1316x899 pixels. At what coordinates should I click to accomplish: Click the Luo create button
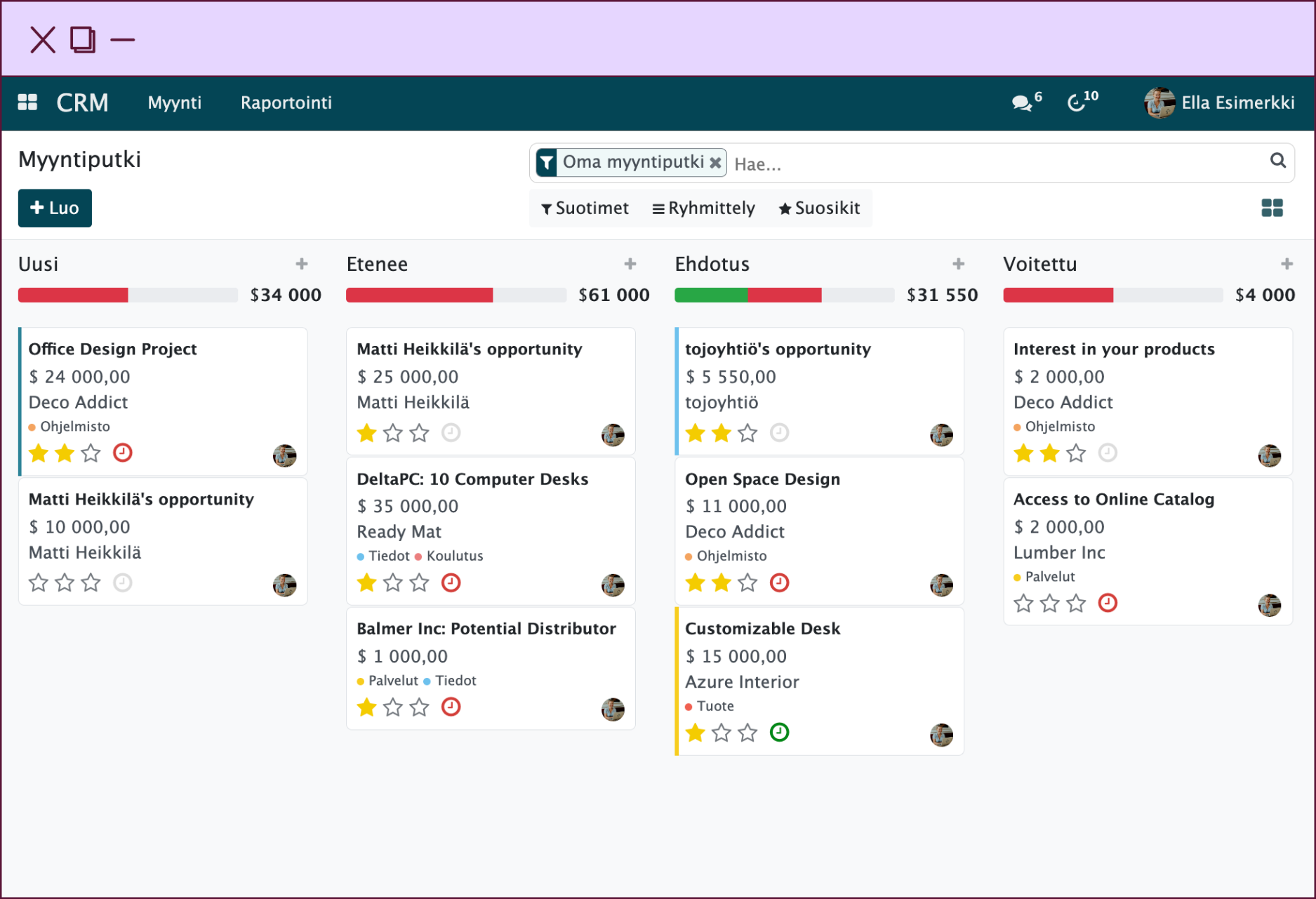coord(55,208)
